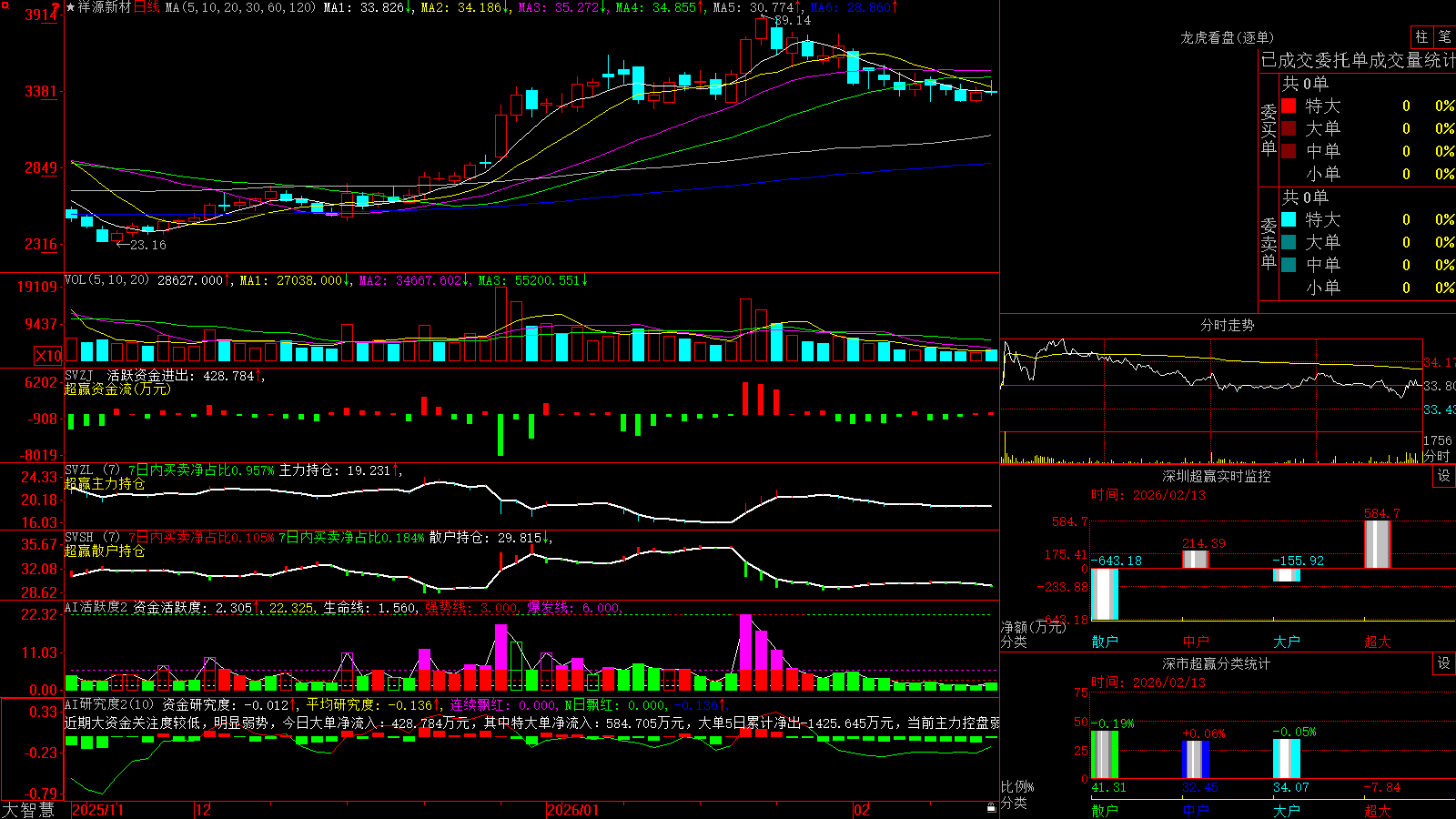Screen dimensions: 1456x819
Task: Open the MA(5,10,20,30,60,120) indicator parameters
Action: (240, 7)
